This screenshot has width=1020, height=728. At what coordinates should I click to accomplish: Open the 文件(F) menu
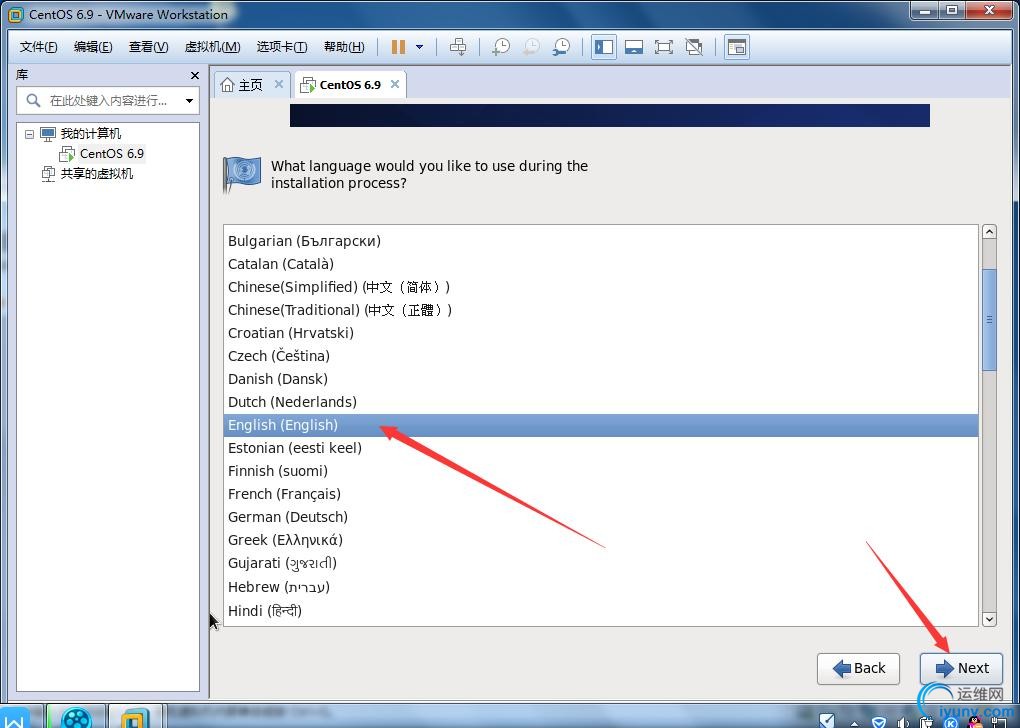point(38,47)
